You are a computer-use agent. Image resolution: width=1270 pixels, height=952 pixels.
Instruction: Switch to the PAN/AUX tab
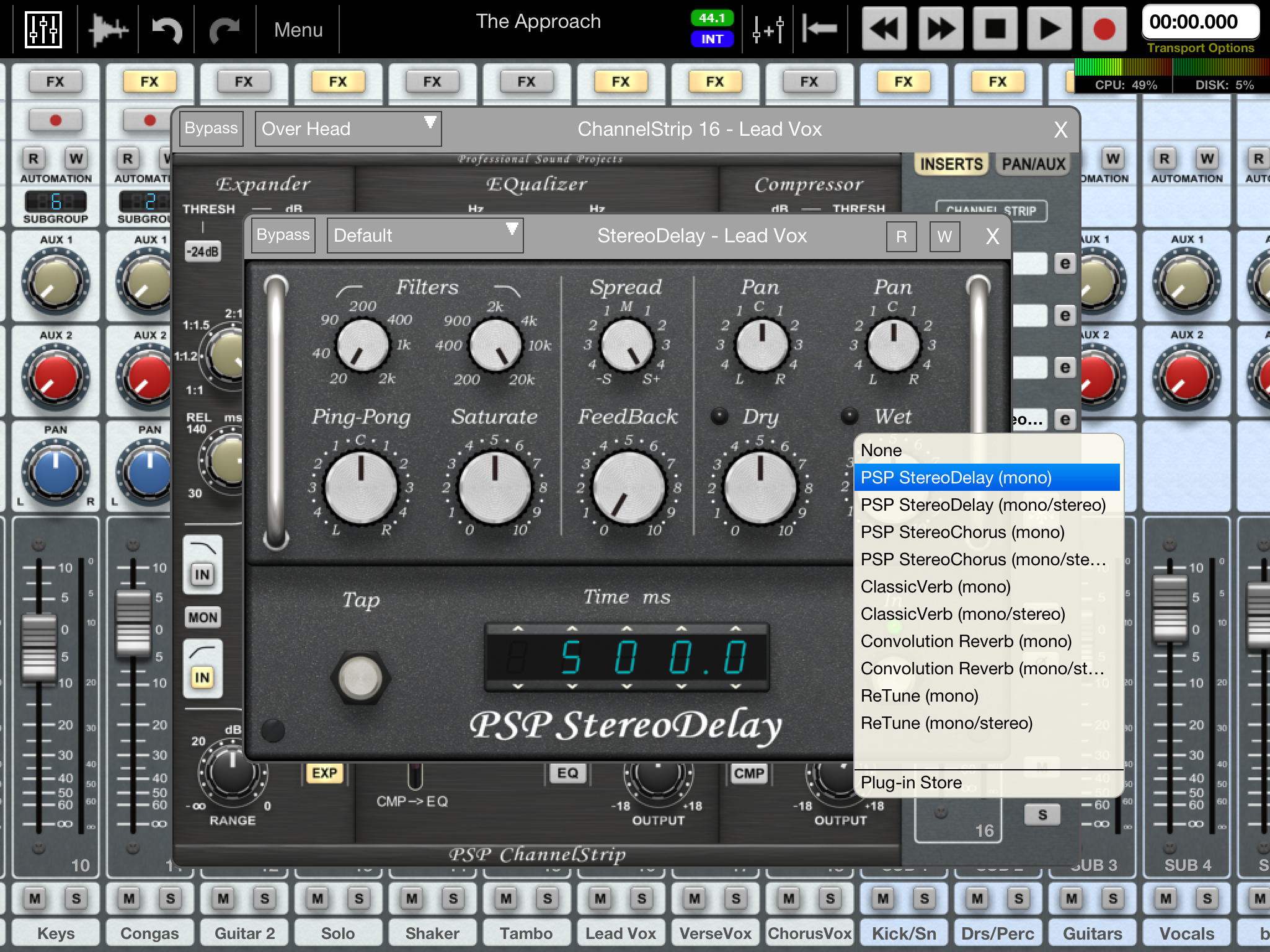[x=1034, y=164]
